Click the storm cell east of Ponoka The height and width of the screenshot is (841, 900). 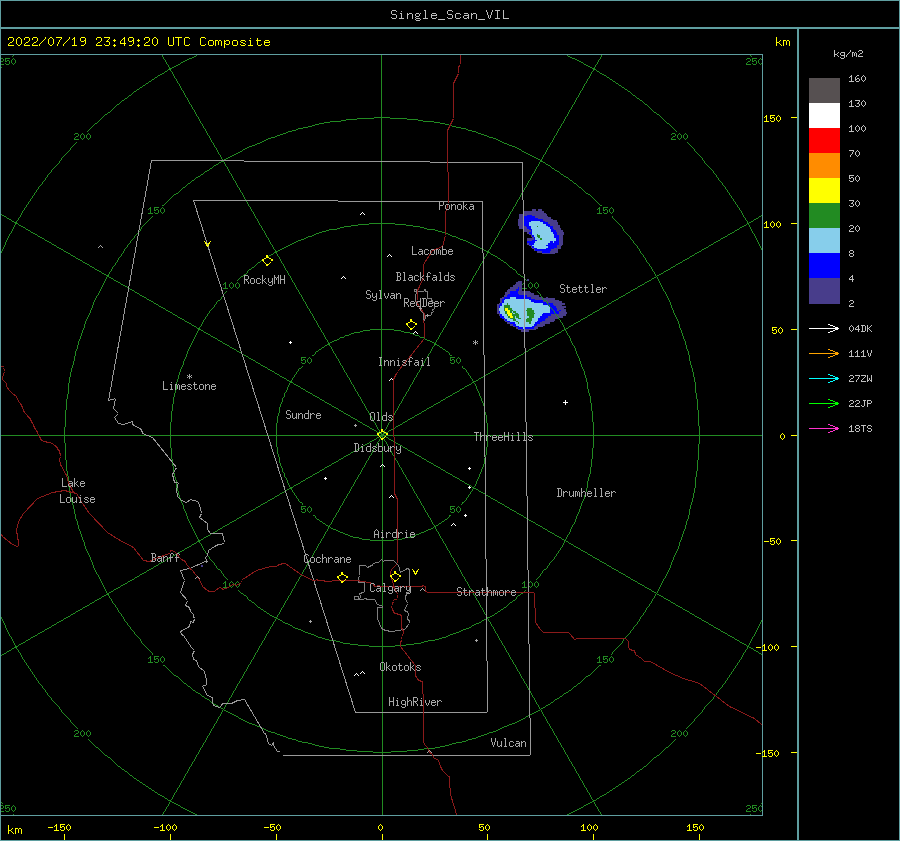point(541,231)
